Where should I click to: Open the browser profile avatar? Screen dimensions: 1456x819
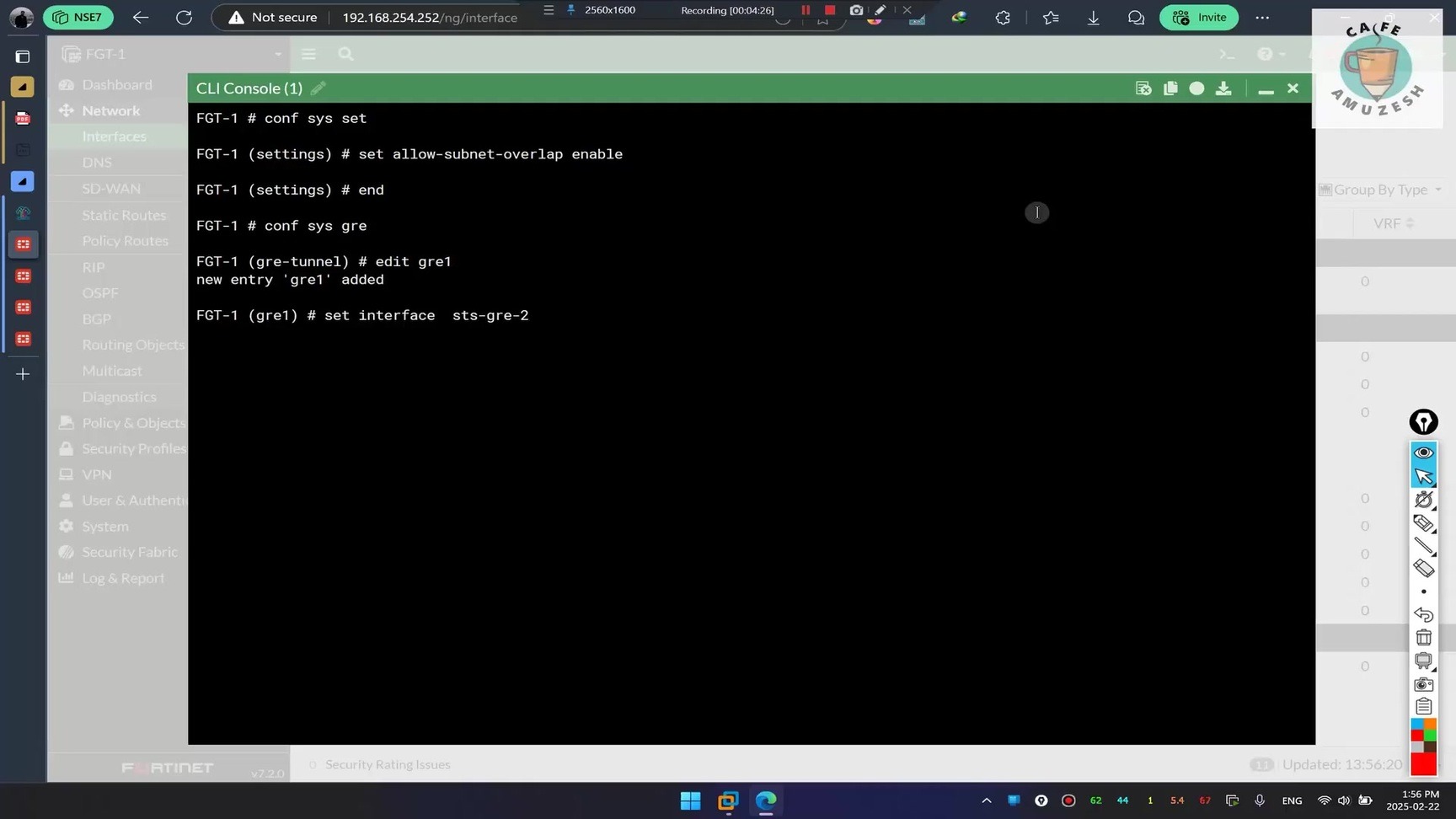tap(21, 17)
